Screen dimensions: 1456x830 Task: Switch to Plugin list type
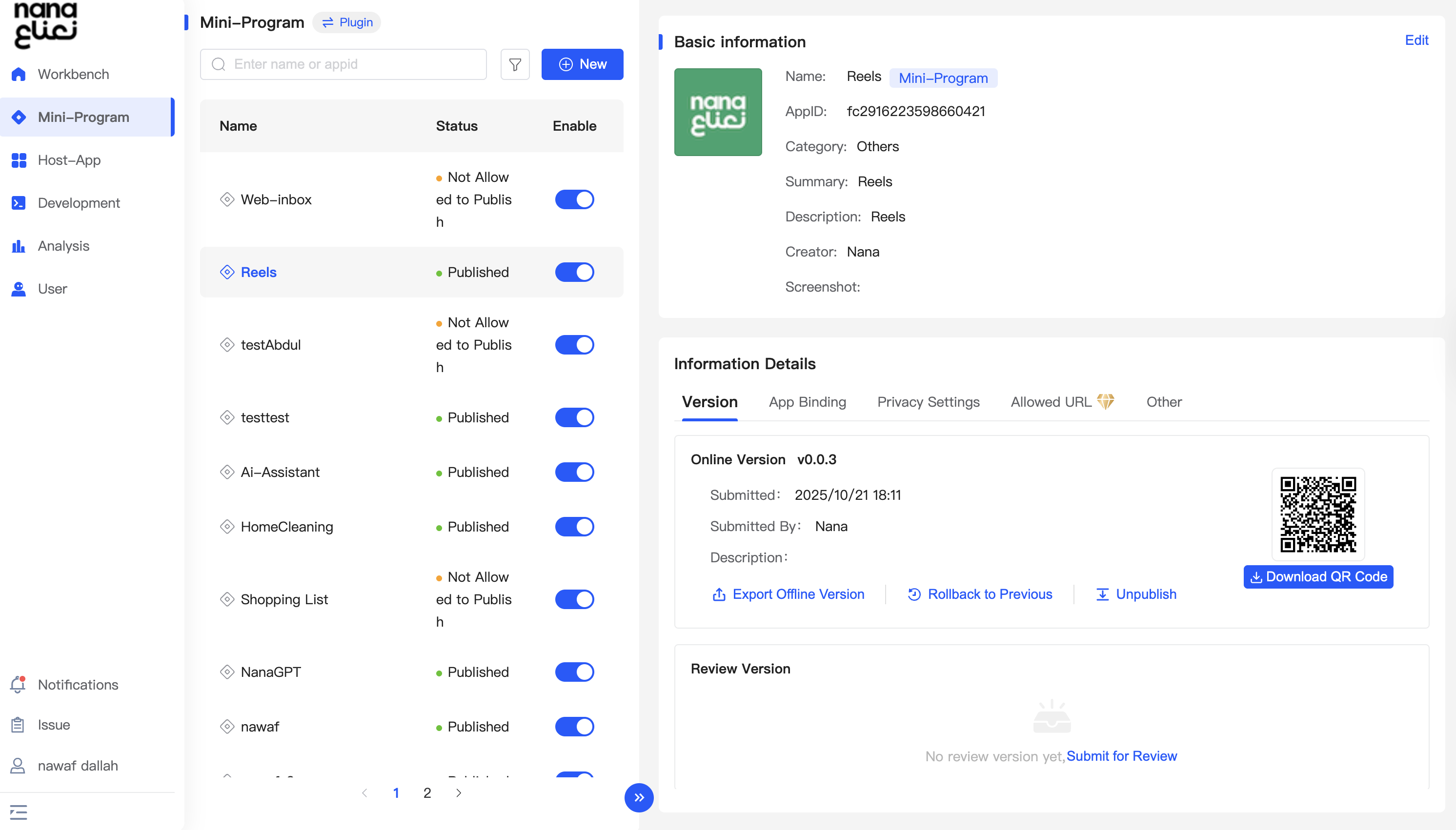(347, 22)
